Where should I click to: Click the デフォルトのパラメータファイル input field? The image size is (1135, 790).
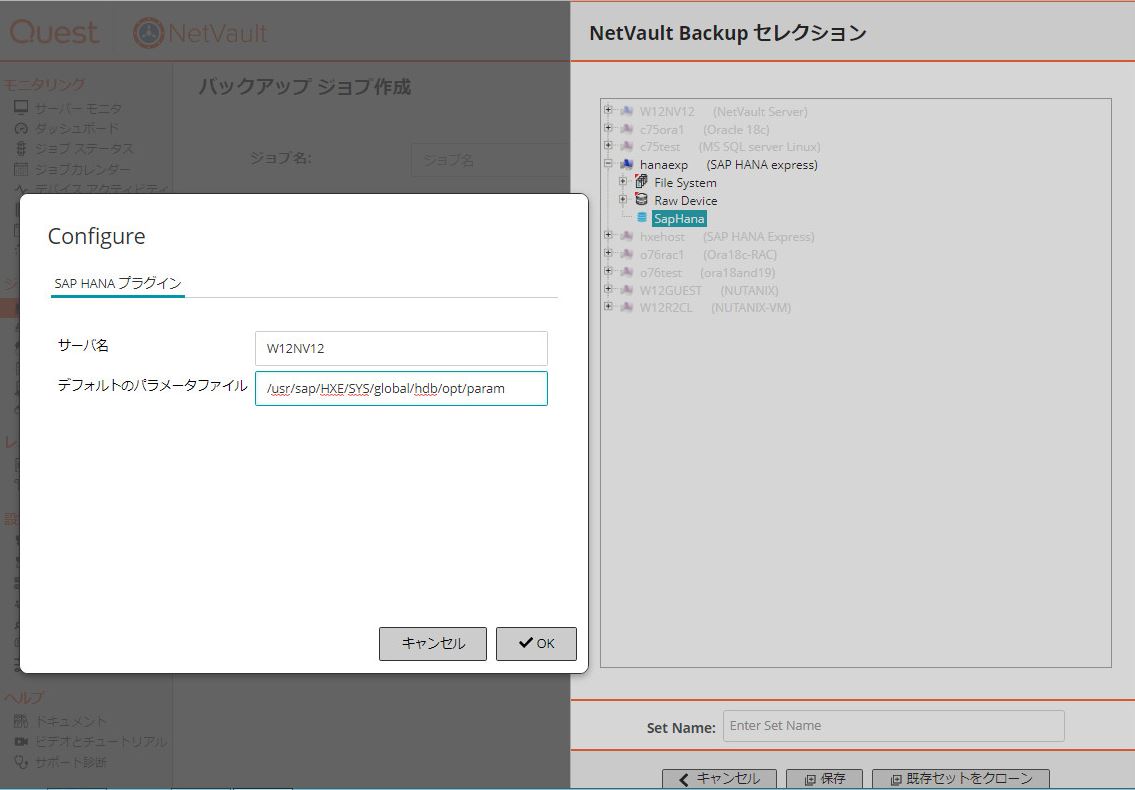401,388
